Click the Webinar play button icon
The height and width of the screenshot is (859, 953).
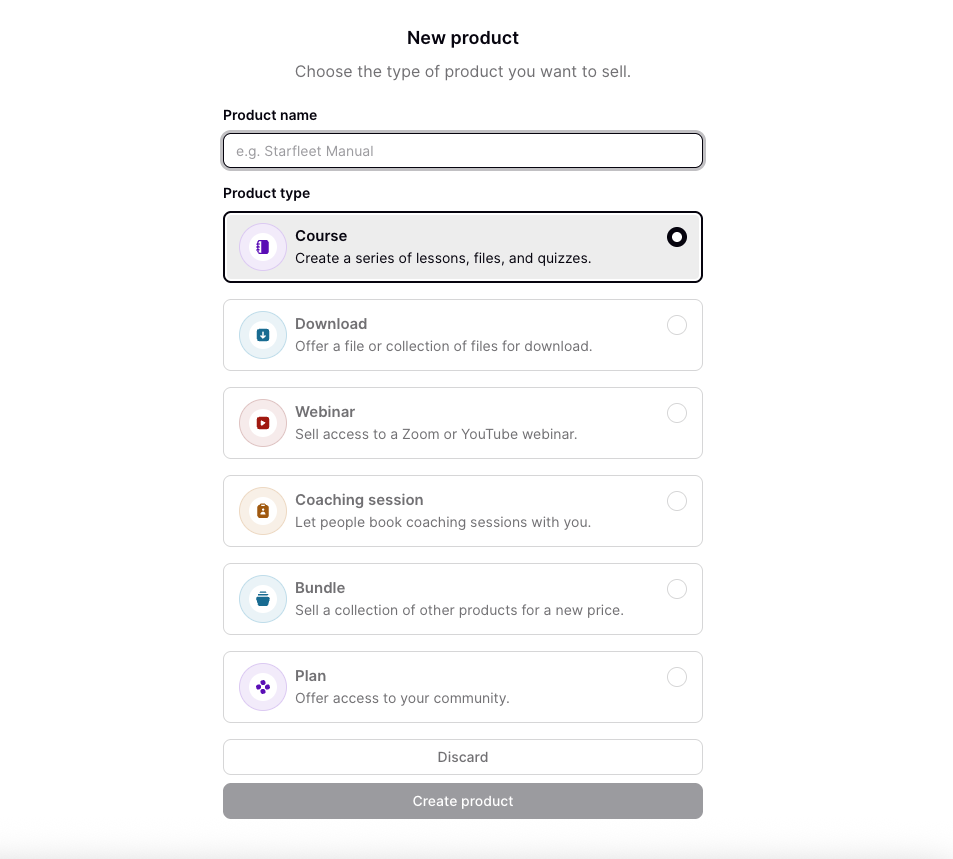pyautogui.click(x=261, y=422)
